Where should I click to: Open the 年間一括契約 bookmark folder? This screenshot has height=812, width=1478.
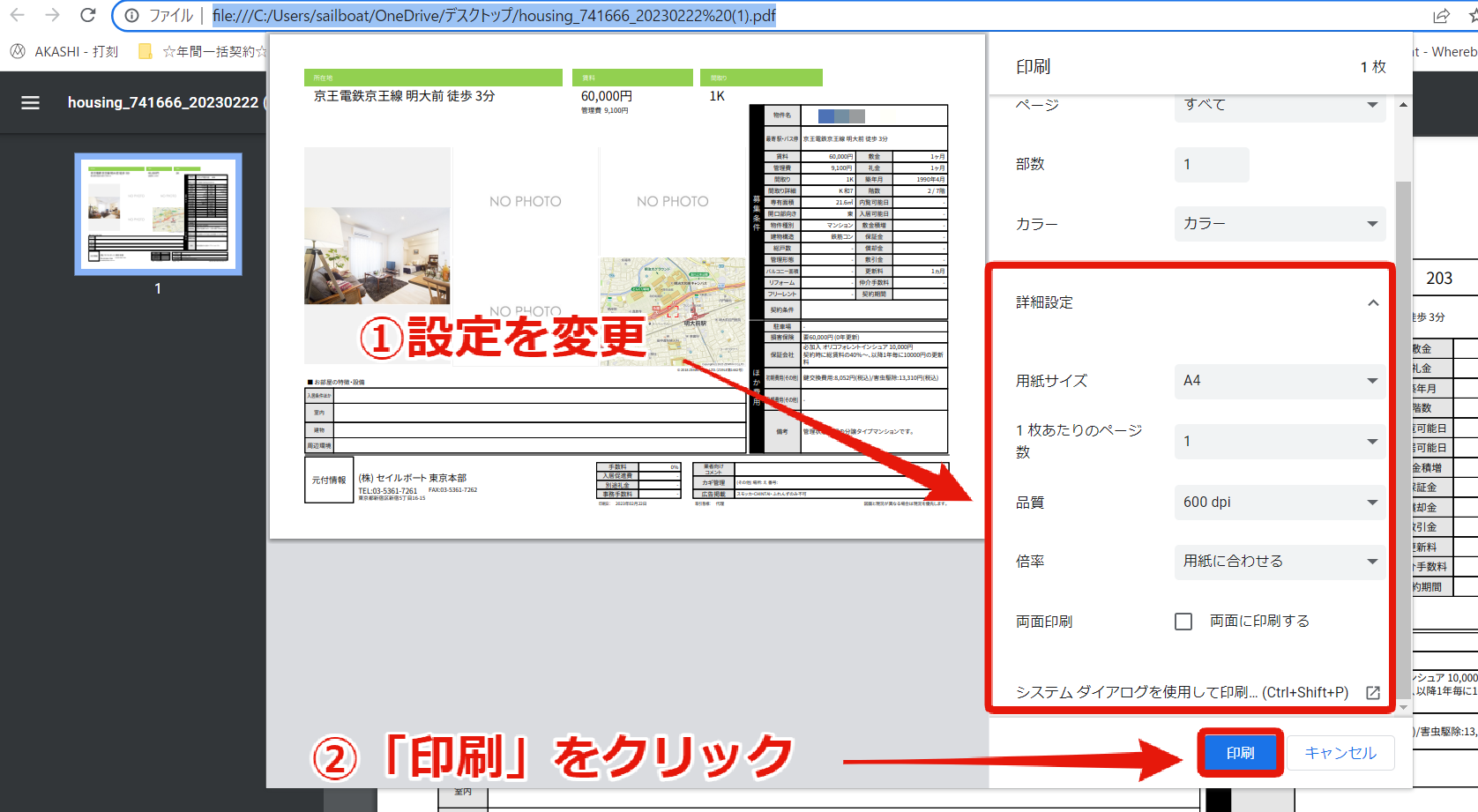click(203, 52)
